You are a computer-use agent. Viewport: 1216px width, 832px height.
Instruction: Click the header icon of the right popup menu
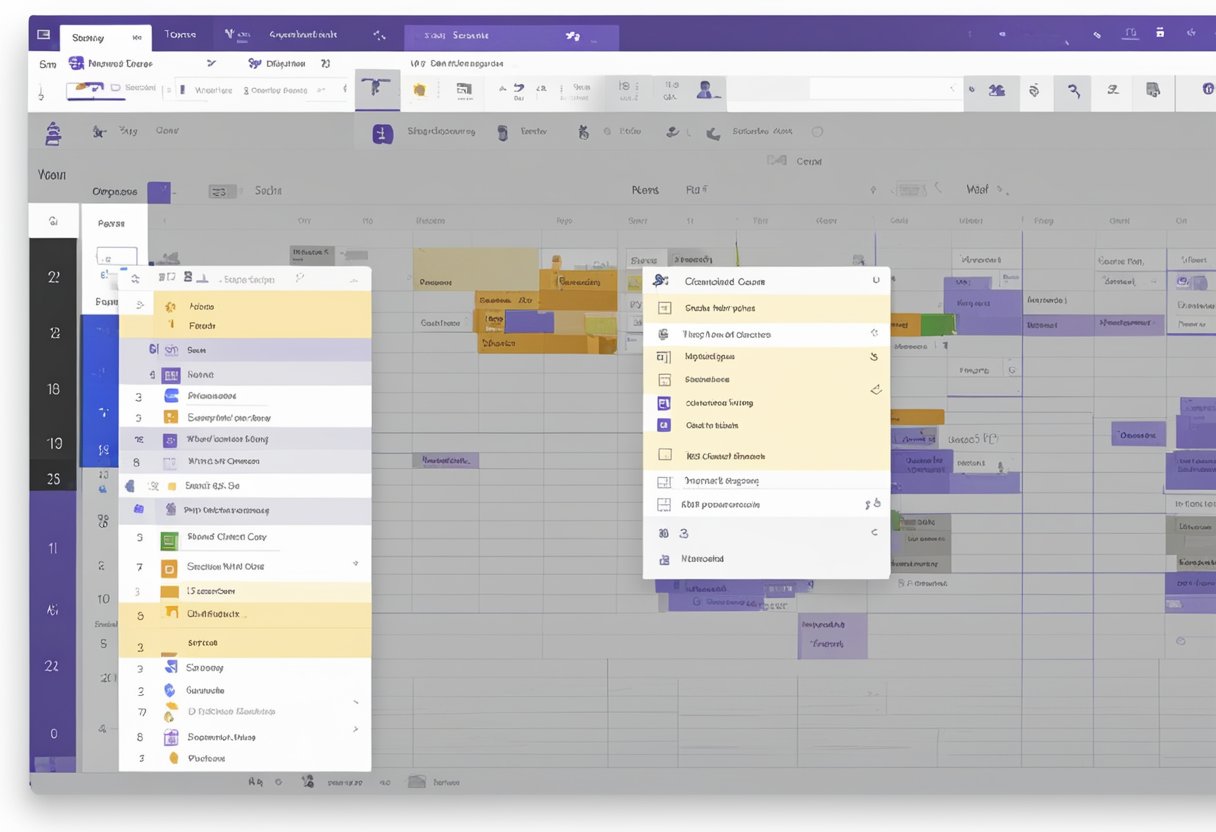coord(660,281)
